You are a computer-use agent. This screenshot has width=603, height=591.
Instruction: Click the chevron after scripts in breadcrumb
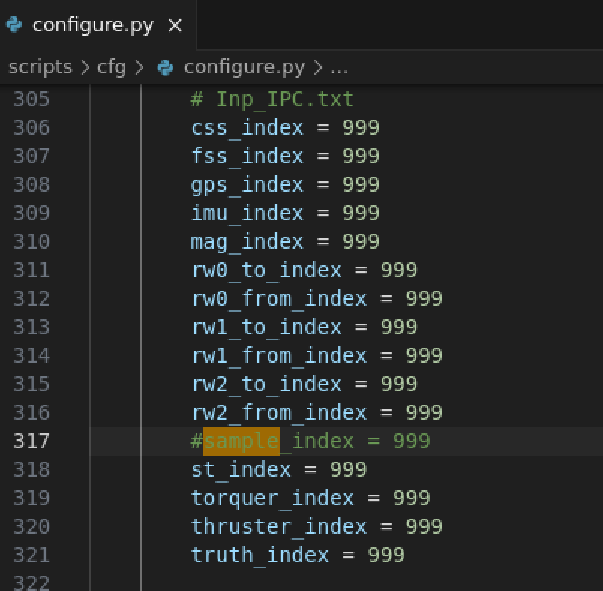[85, 68]
